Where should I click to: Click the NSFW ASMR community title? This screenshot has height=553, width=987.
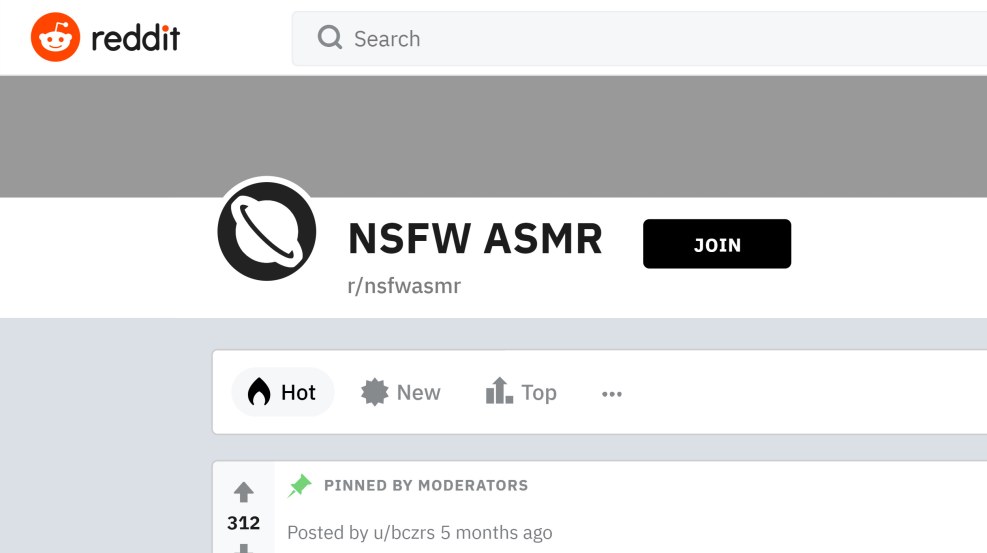click(x=475, y=239)
